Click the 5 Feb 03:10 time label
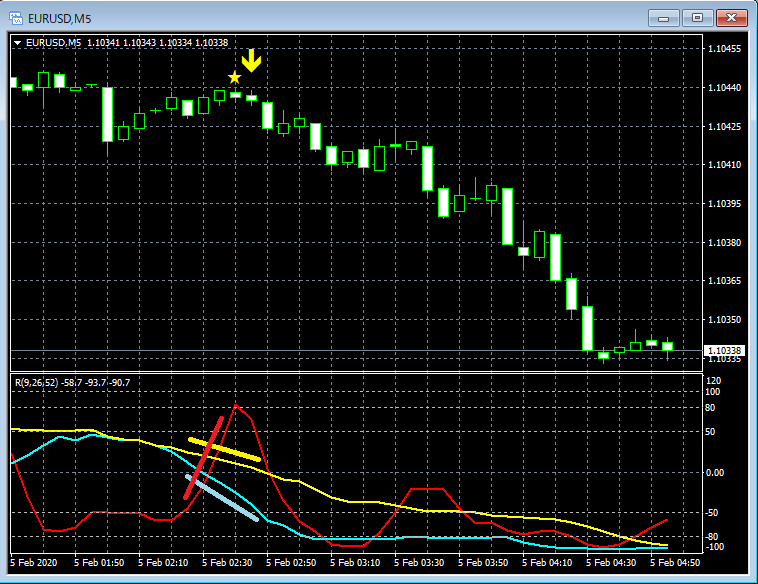Image resolution: width=758 pixels, height=584 pixels. pyautogui.click(x=355, y=563)
